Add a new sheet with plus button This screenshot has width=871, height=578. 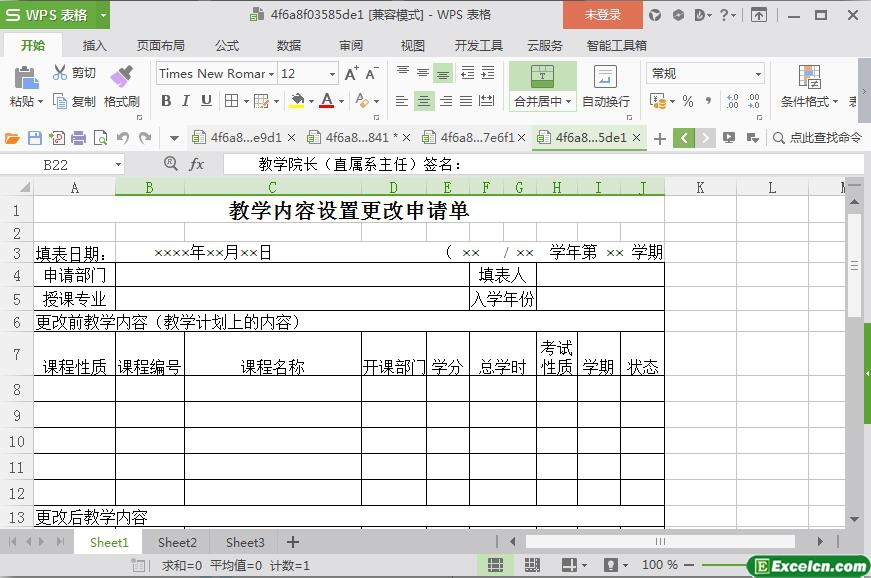(x=293, y=542)
